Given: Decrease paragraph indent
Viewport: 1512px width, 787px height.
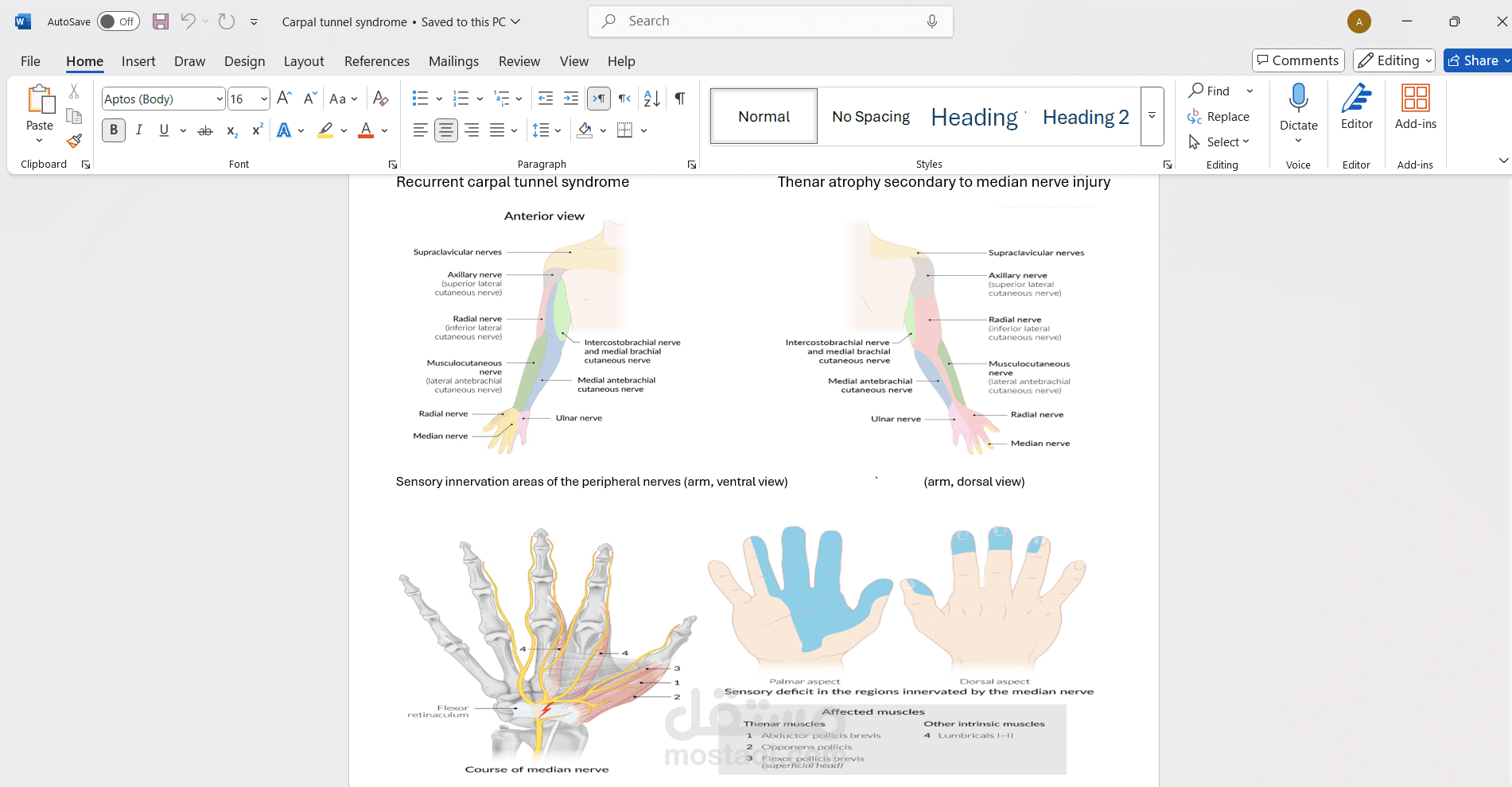Looking at the screenshot, I should [546, 99].
